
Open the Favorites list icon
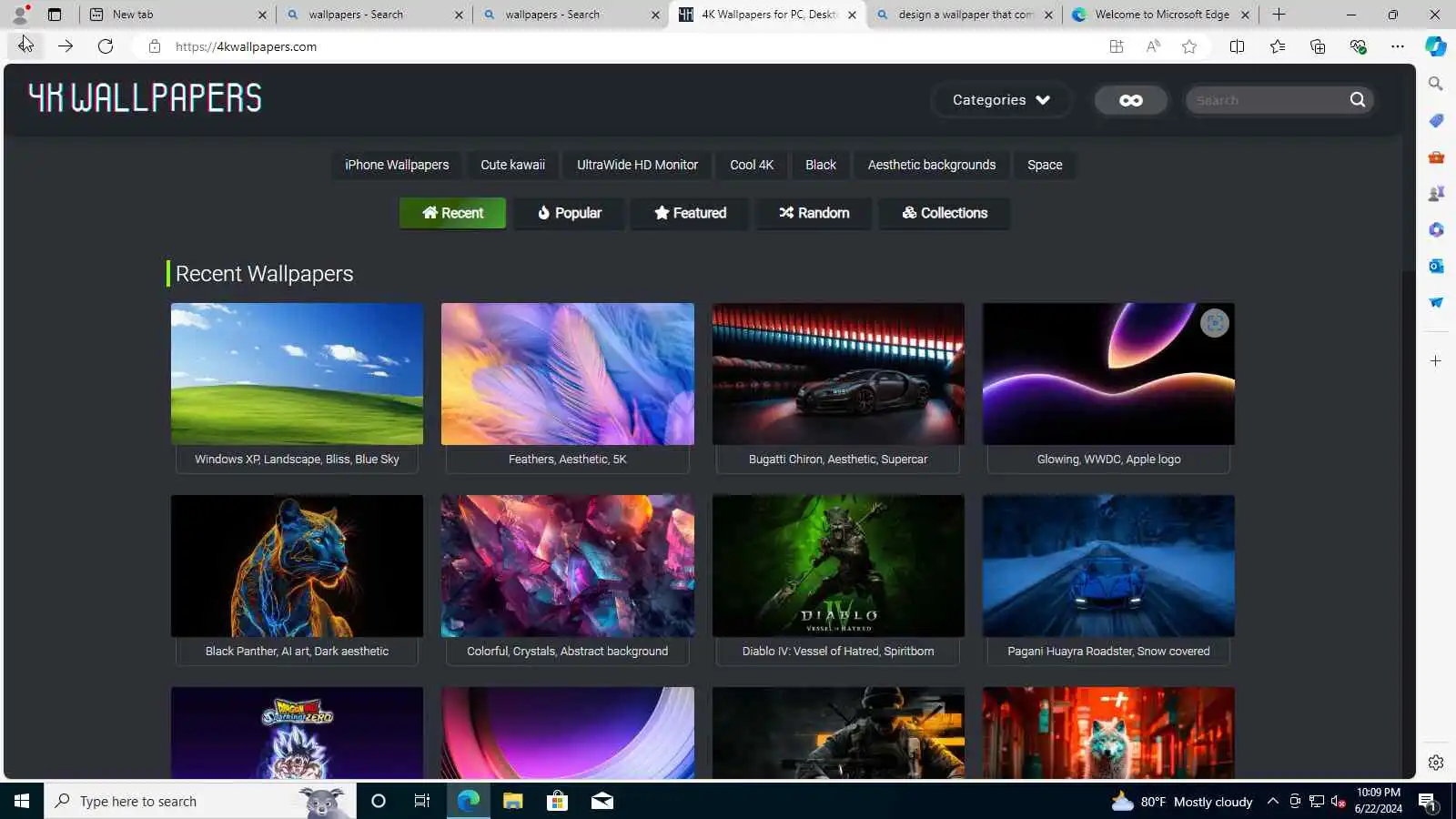pos(1278,46)
